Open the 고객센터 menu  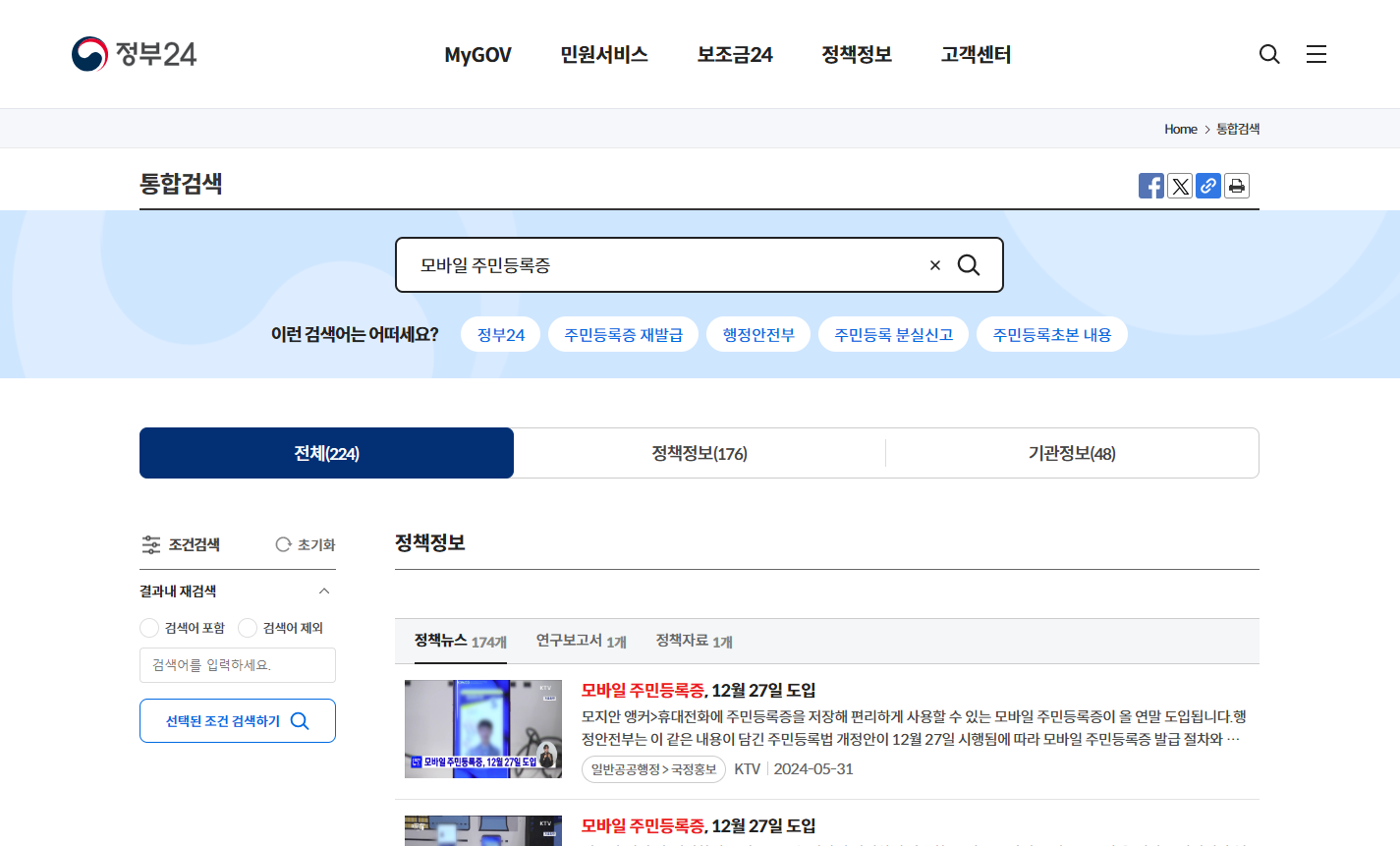(x=976, y=55)
